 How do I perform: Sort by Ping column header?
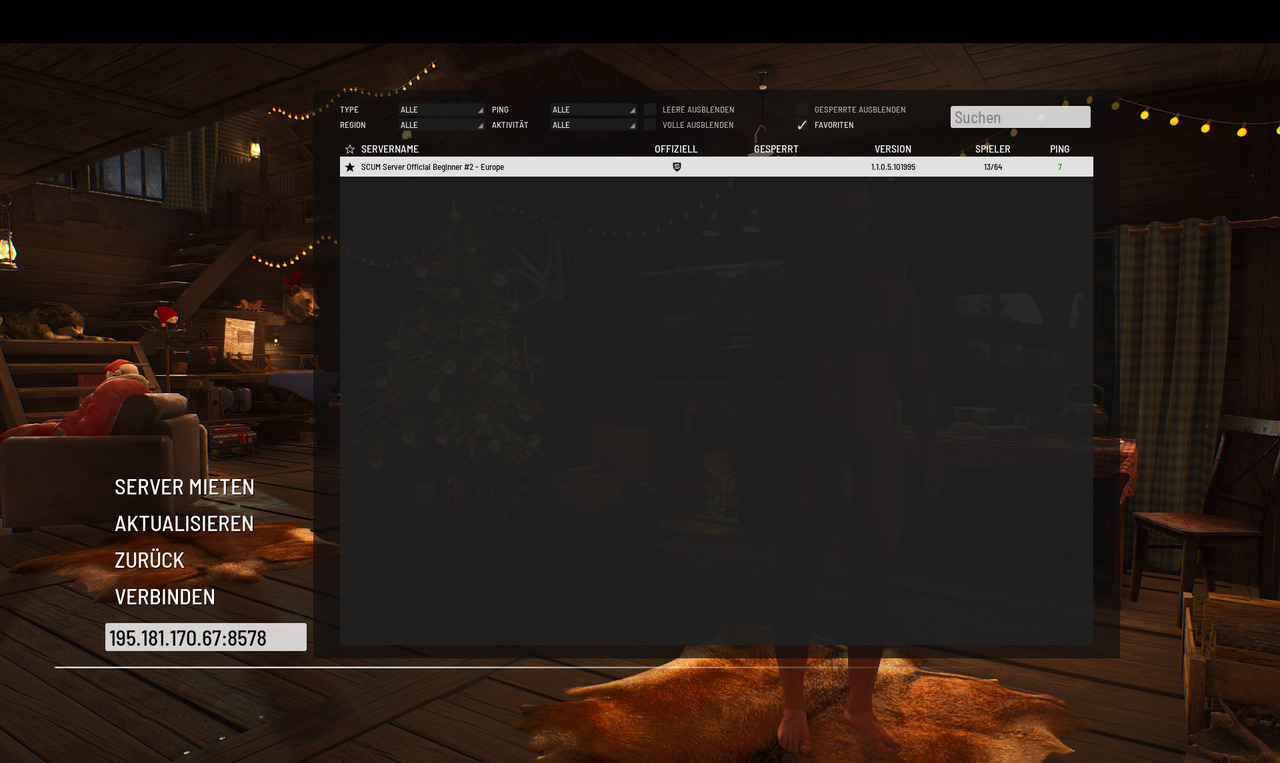click(1059, 149)
